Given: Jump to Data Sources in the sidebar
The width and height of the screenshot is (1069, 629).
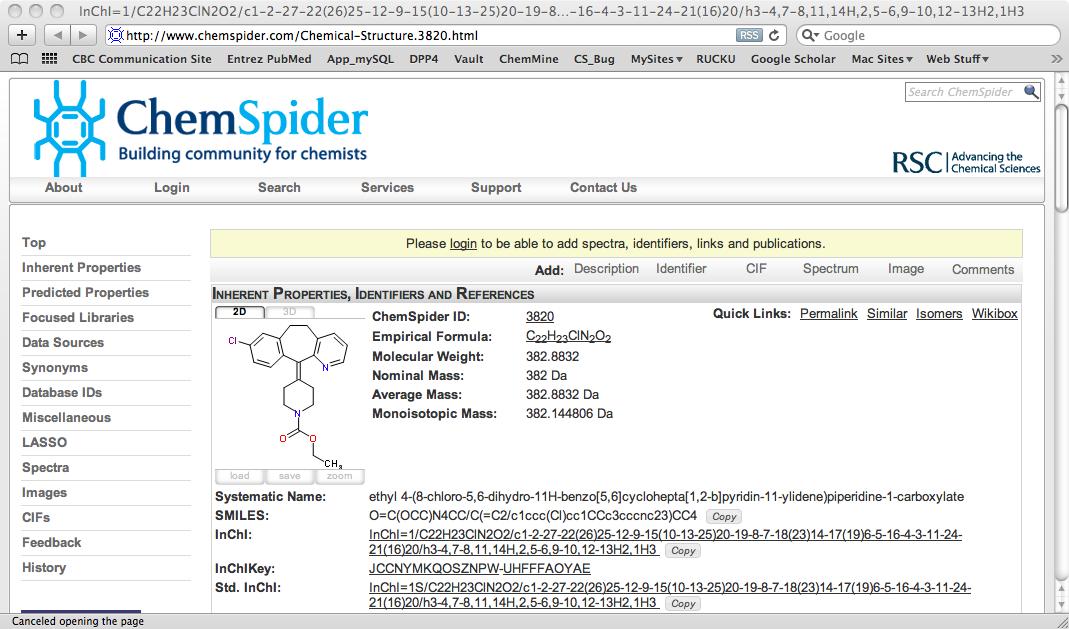Looking at the screenshot, I should point(63,343).
